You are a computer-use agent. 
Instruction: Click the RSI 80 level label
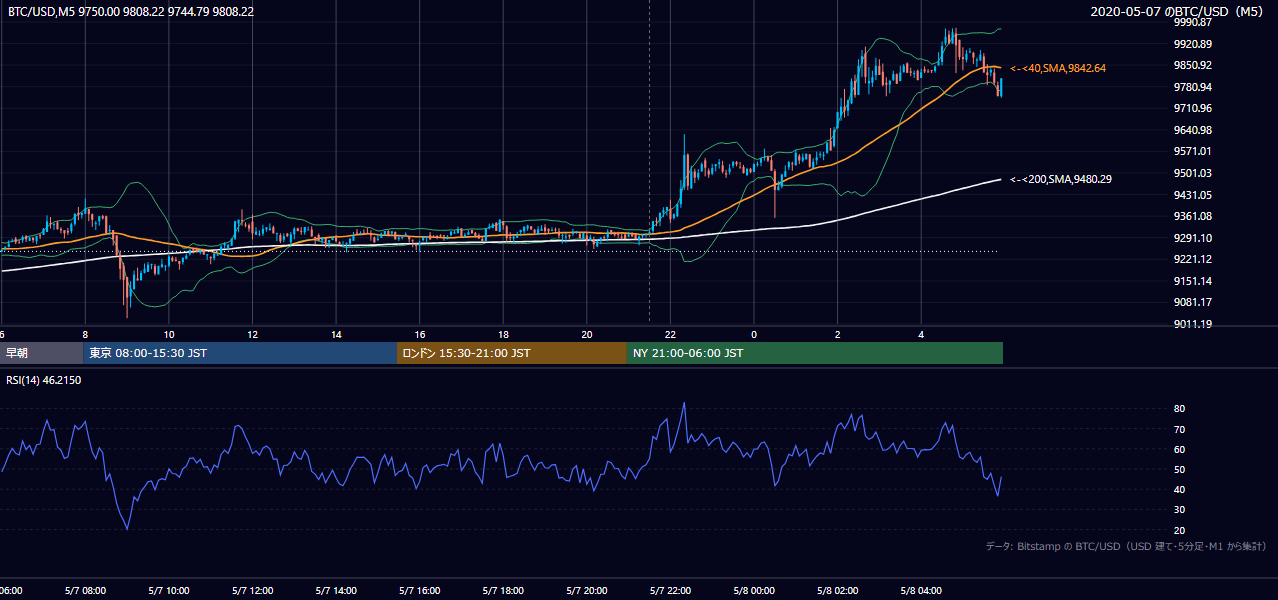pos(1179,409)
